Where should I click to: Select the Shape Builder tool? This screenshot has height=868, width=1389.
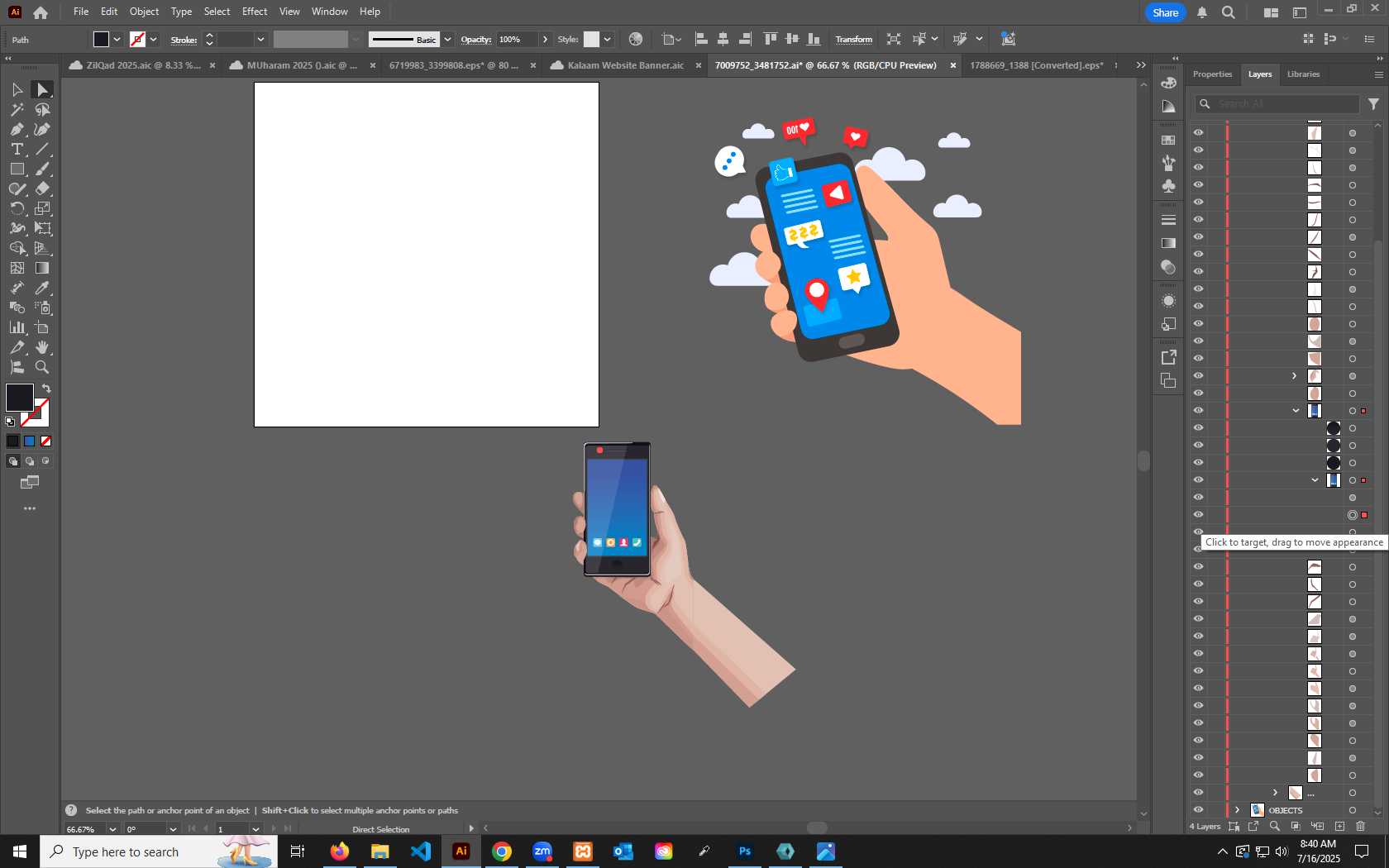point(17,248)
